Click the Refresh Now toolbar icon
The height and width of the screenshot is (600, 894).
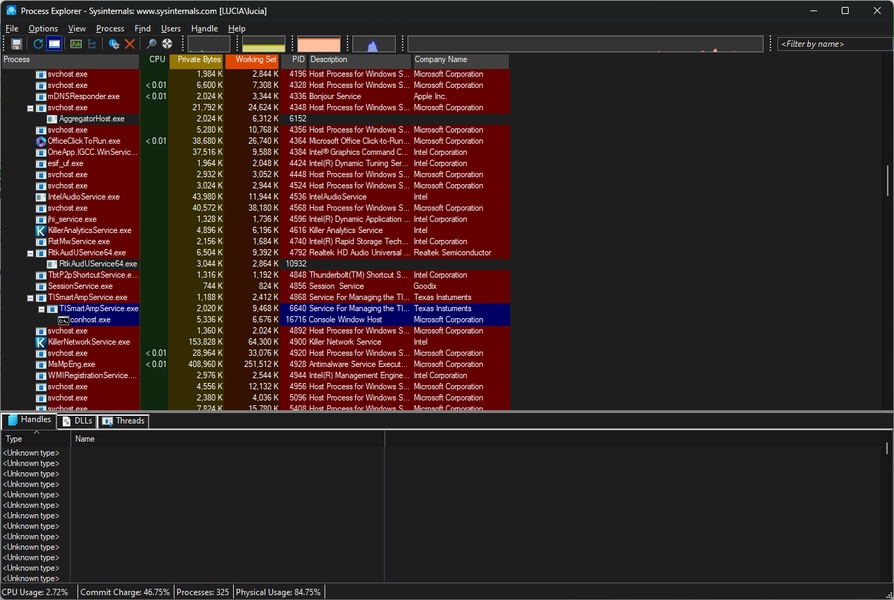(x=38, y=44)
